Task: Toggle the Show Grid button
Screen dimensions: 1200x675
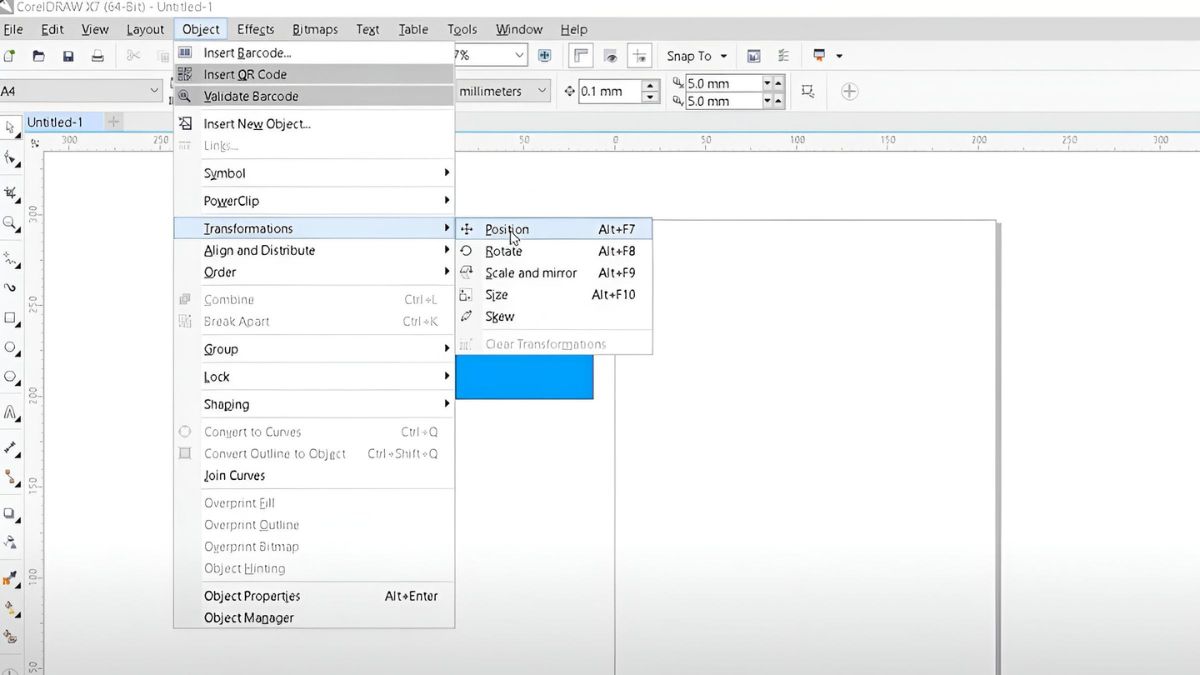Action: click(611, 56)
